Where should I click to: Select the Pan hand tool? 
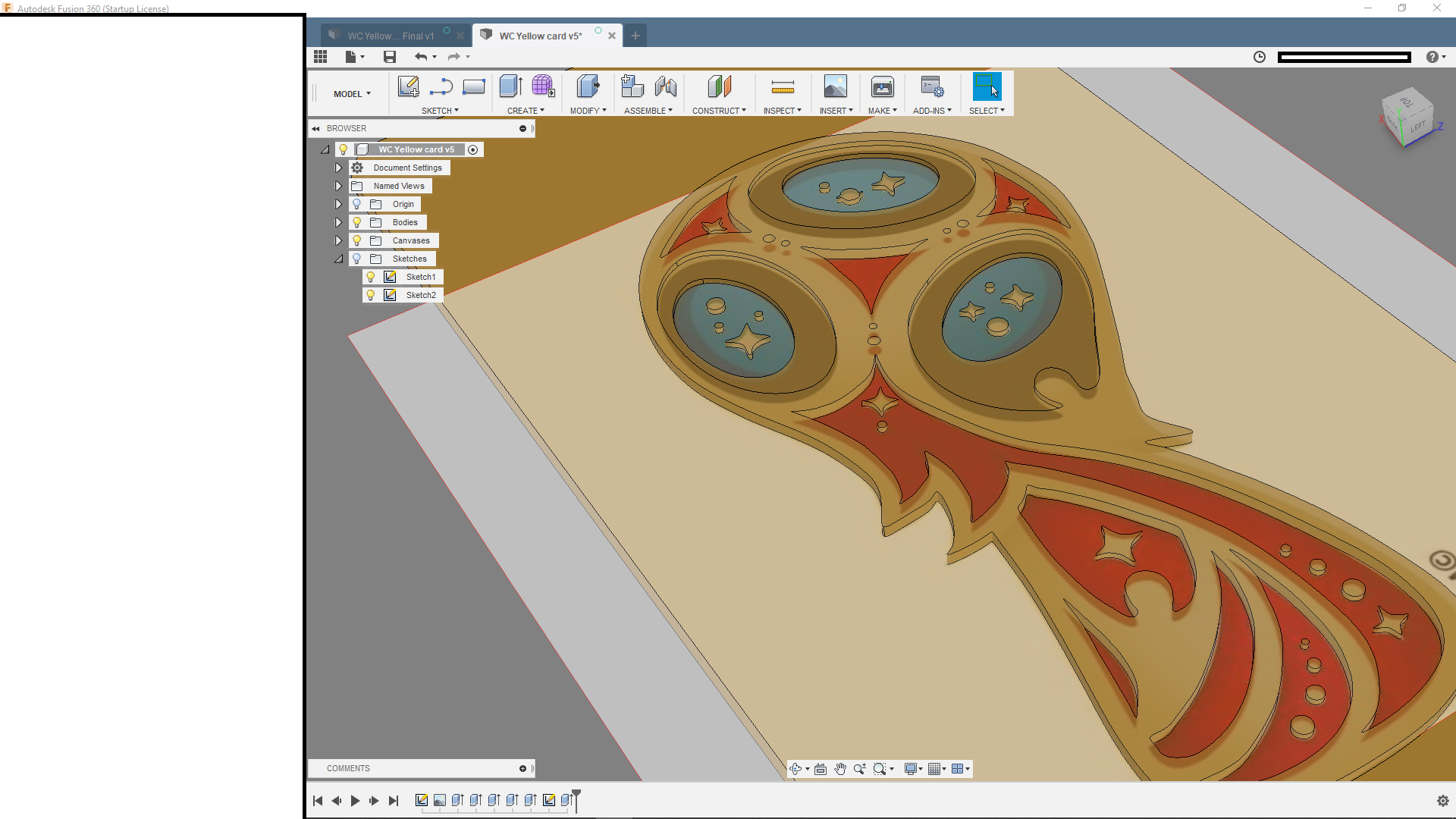tap(840, 769)
